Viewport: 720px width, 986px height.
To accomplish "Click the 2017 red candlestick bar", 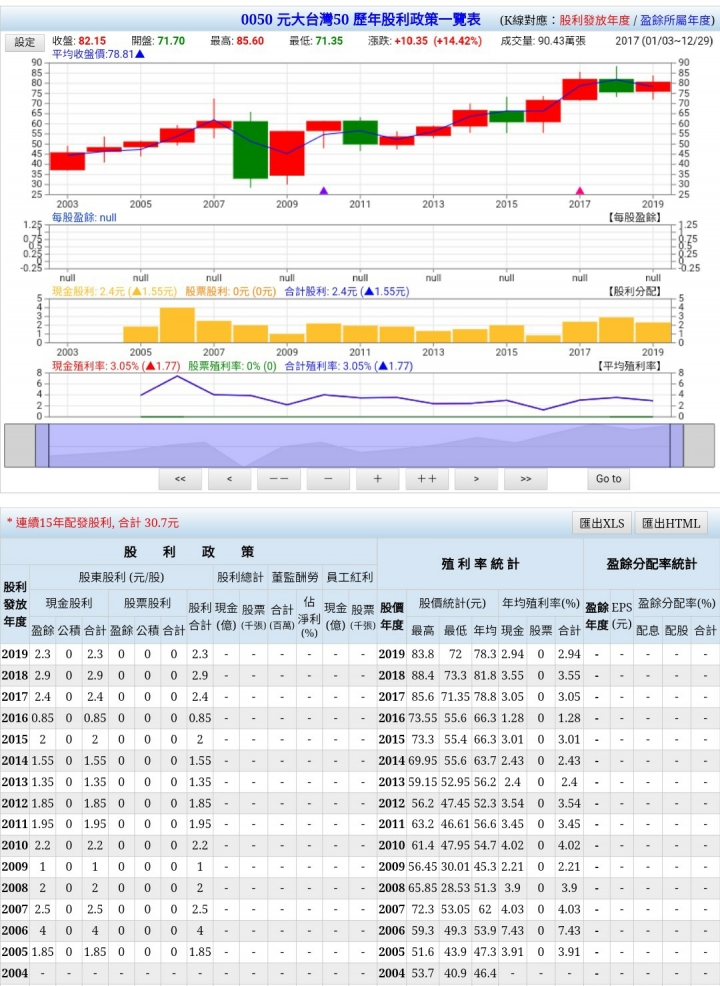I will pyautogui.click(x=580, y=89).
